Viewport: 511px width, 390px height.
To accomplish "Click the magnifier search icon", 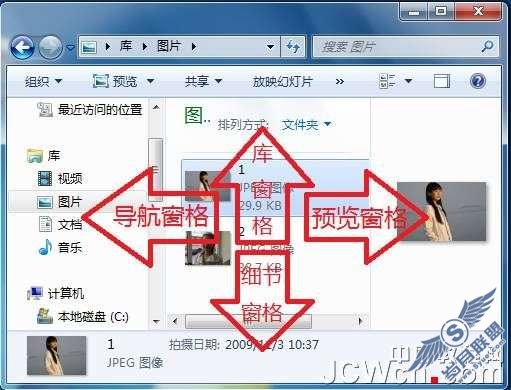I will pyautogui.click(x=487, y=47).
